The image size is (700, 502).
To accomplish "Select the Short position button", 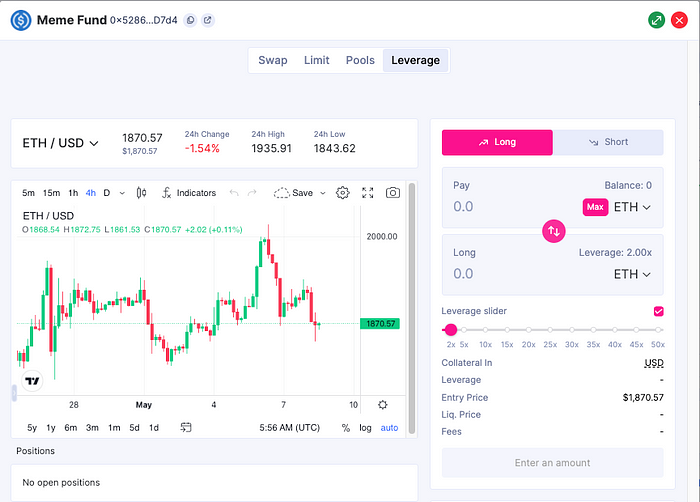I will pyautogui.click(x=608, y=142).
